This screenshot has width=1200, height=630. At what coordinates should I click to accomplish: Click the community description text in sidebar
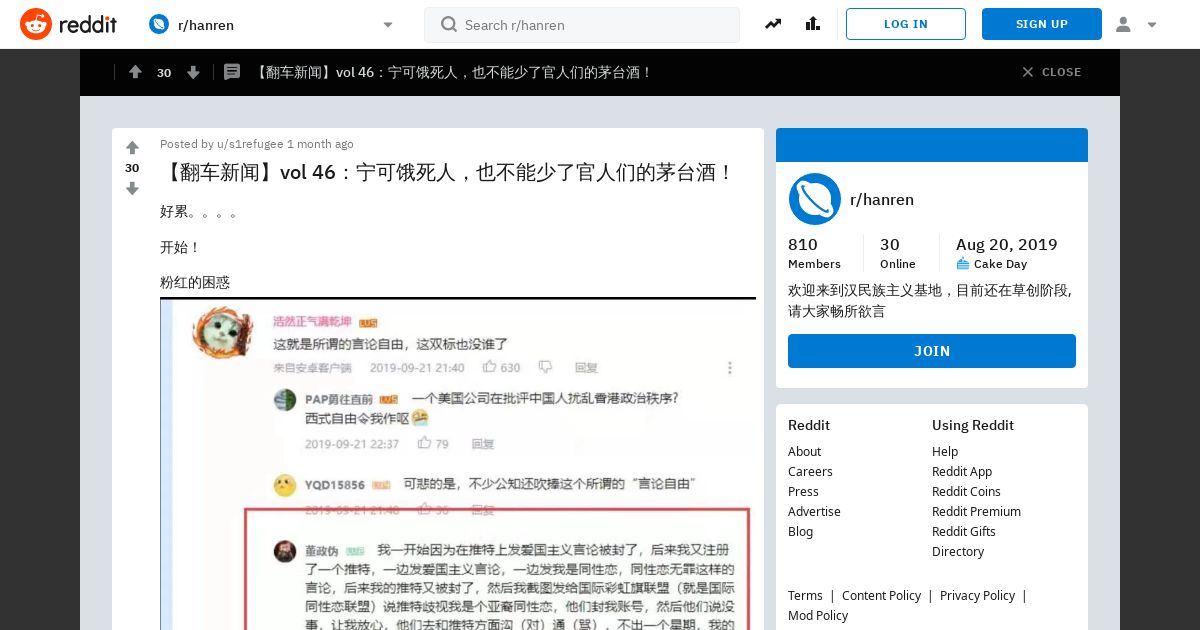coord(930,300)
